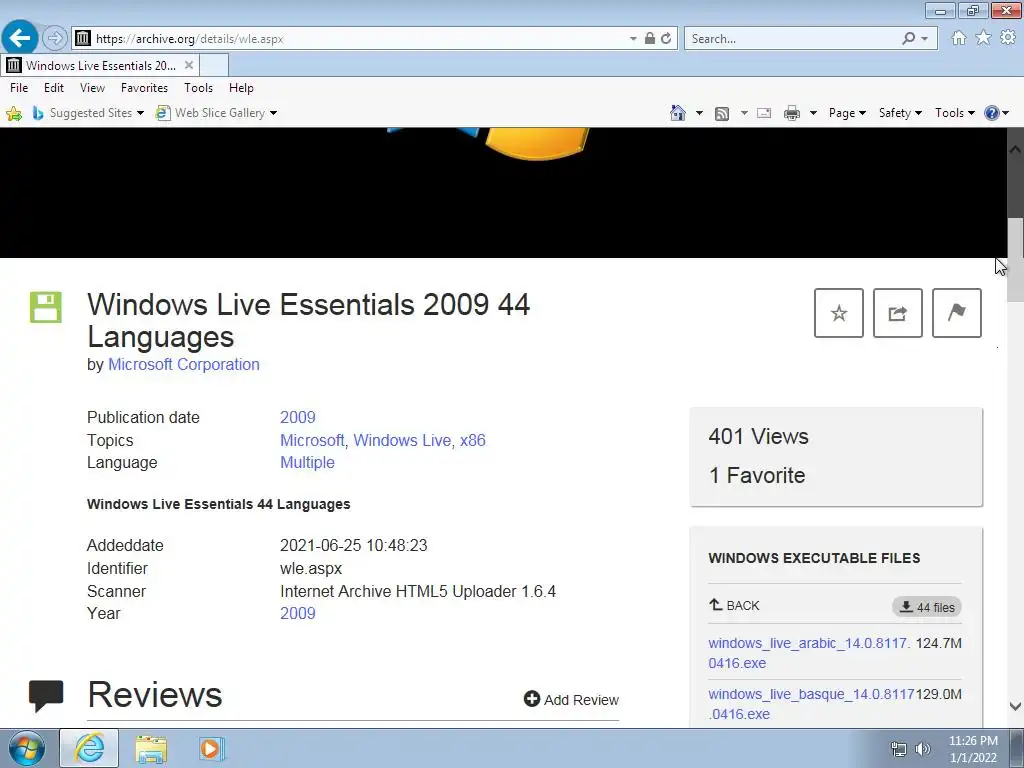Expand the Web Slice Gallery dropdown
1024x768 pixels.
click(273, 113)
